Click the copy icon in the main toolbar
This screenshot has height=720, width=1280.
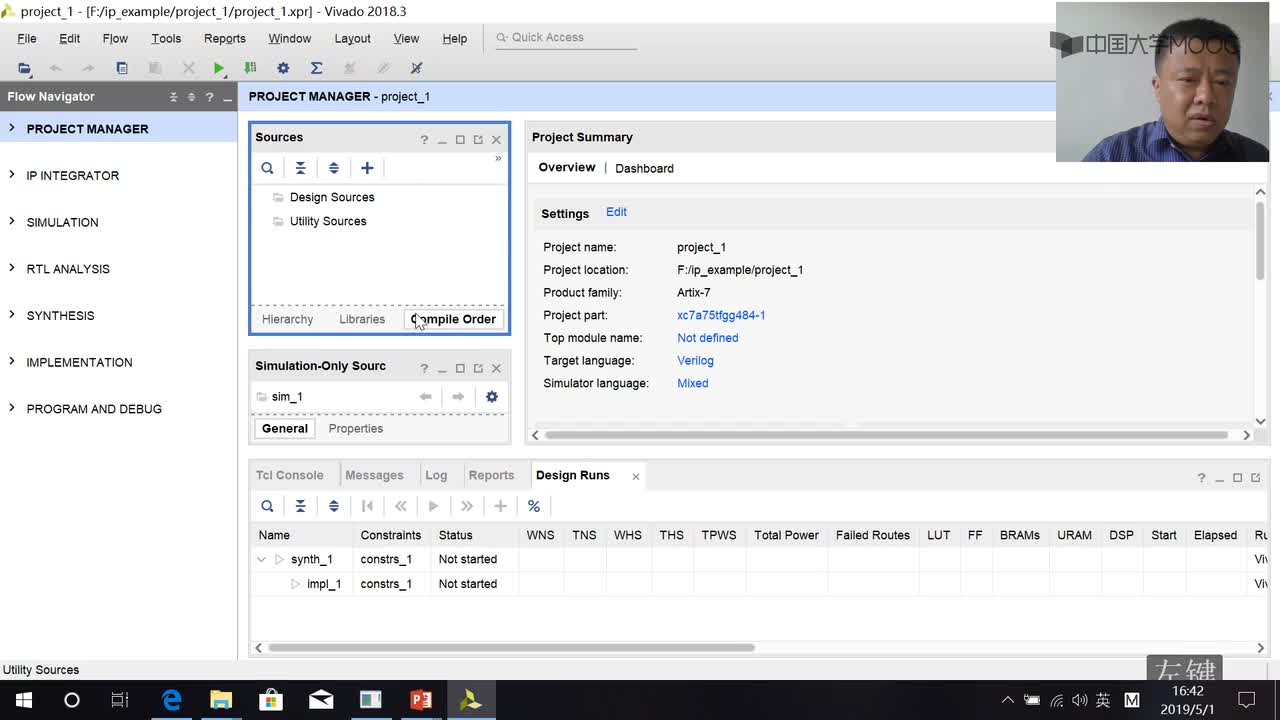point(122,68)
